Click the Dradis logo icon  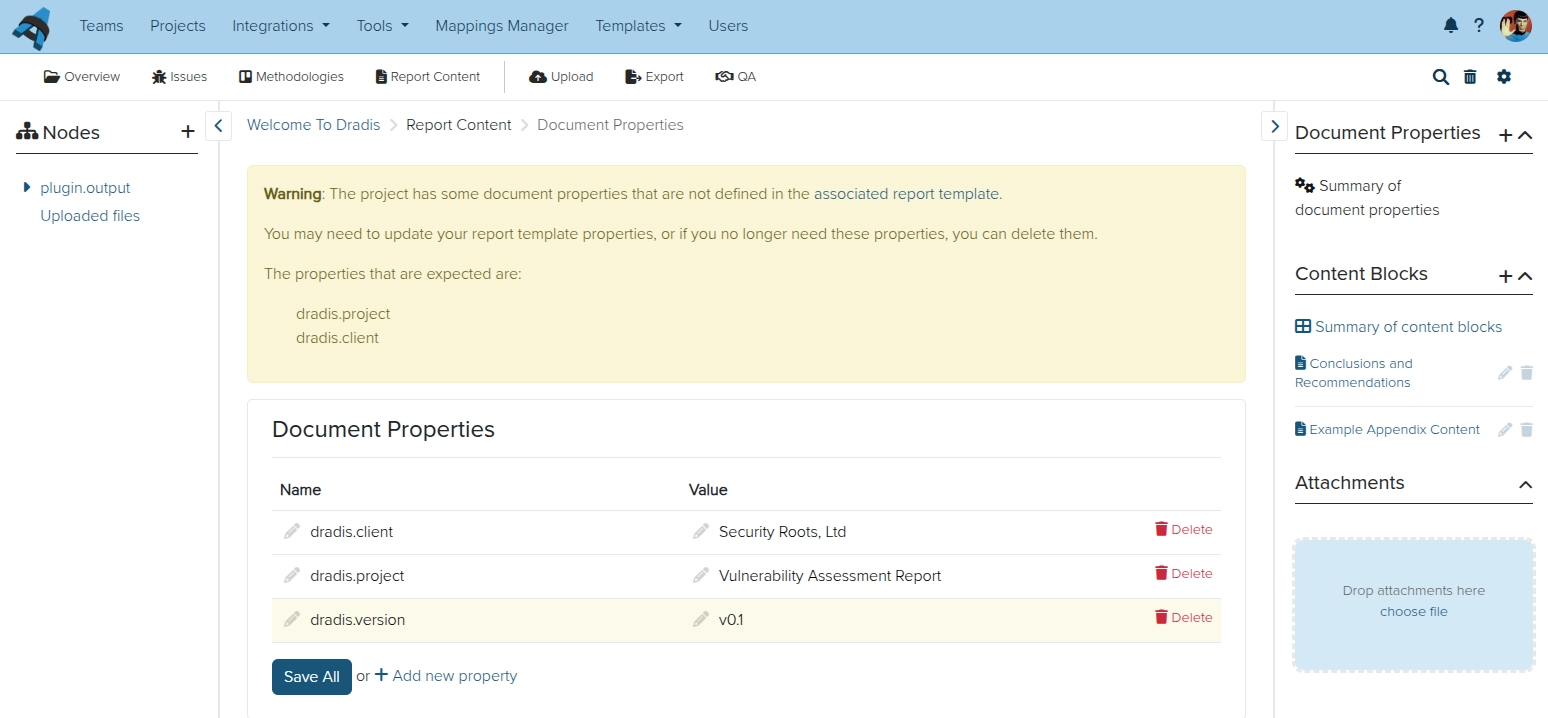(x=31, y=27)
